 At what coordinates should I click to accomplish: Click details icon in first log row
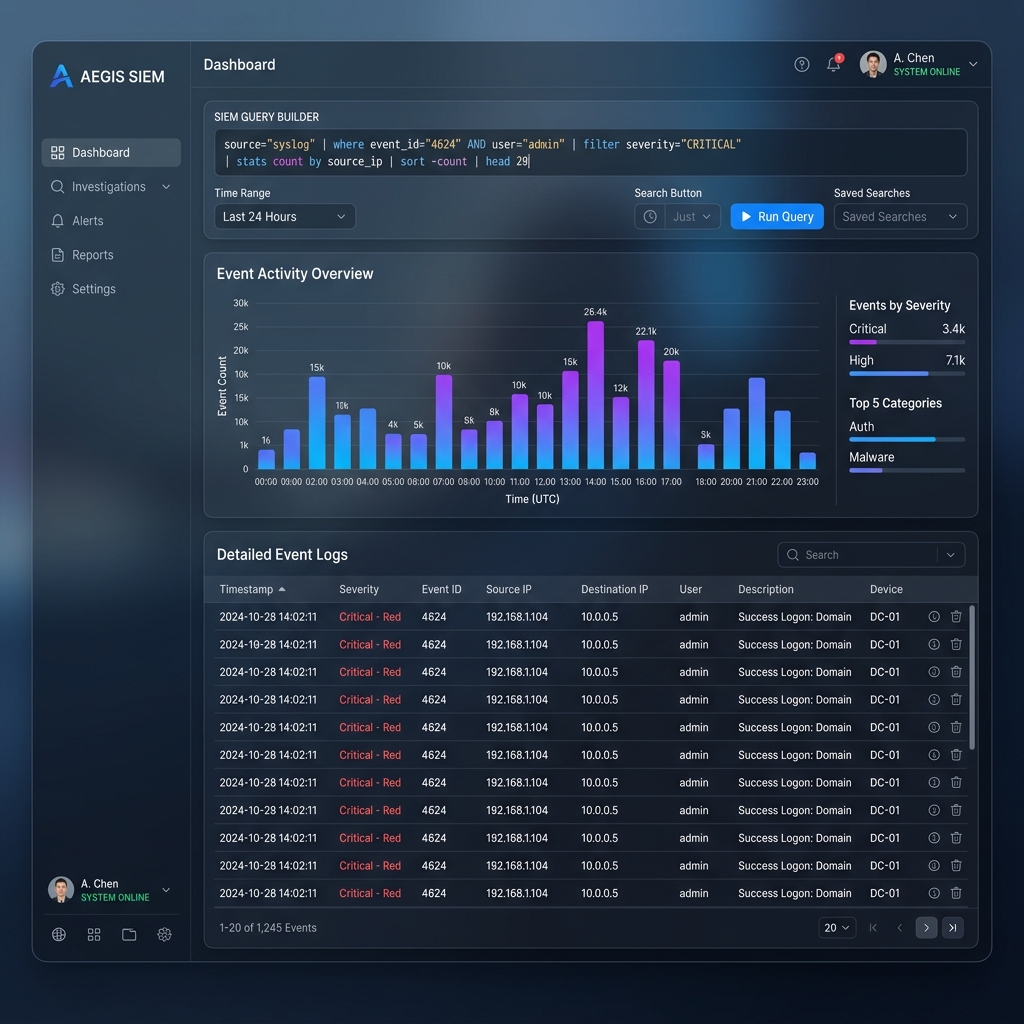tap(934, 616)
